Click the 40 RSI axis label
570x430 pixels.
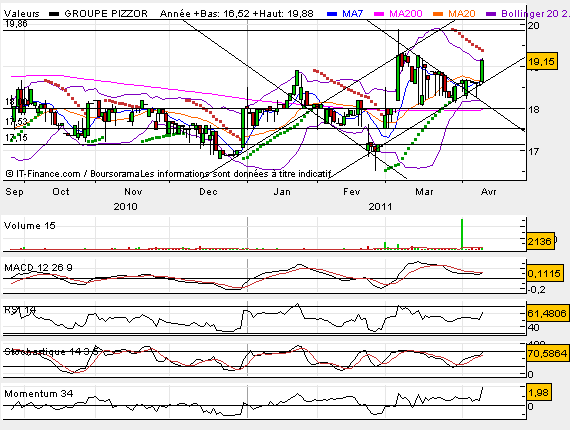click(534, 327)
